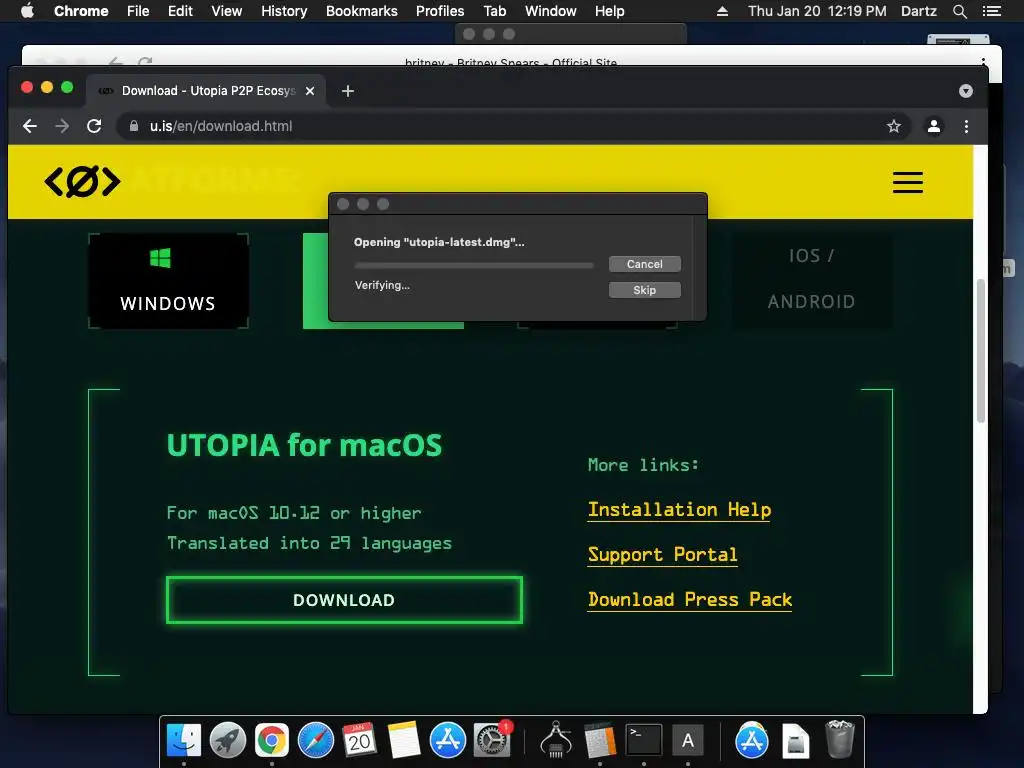The height and width of the screenshot is (768, 1024).
Task: Open App Store icon beside Notes
Action: point(447,741)
